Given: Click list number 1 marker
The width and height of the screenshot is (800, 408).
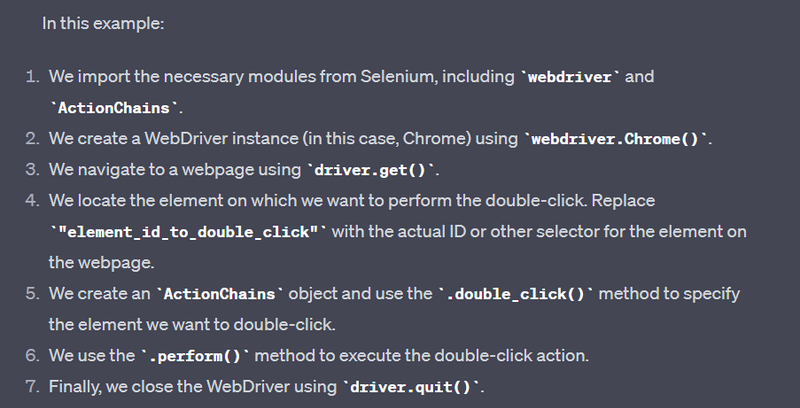Looking at the screenshot, I should click(x=32, y=77).
